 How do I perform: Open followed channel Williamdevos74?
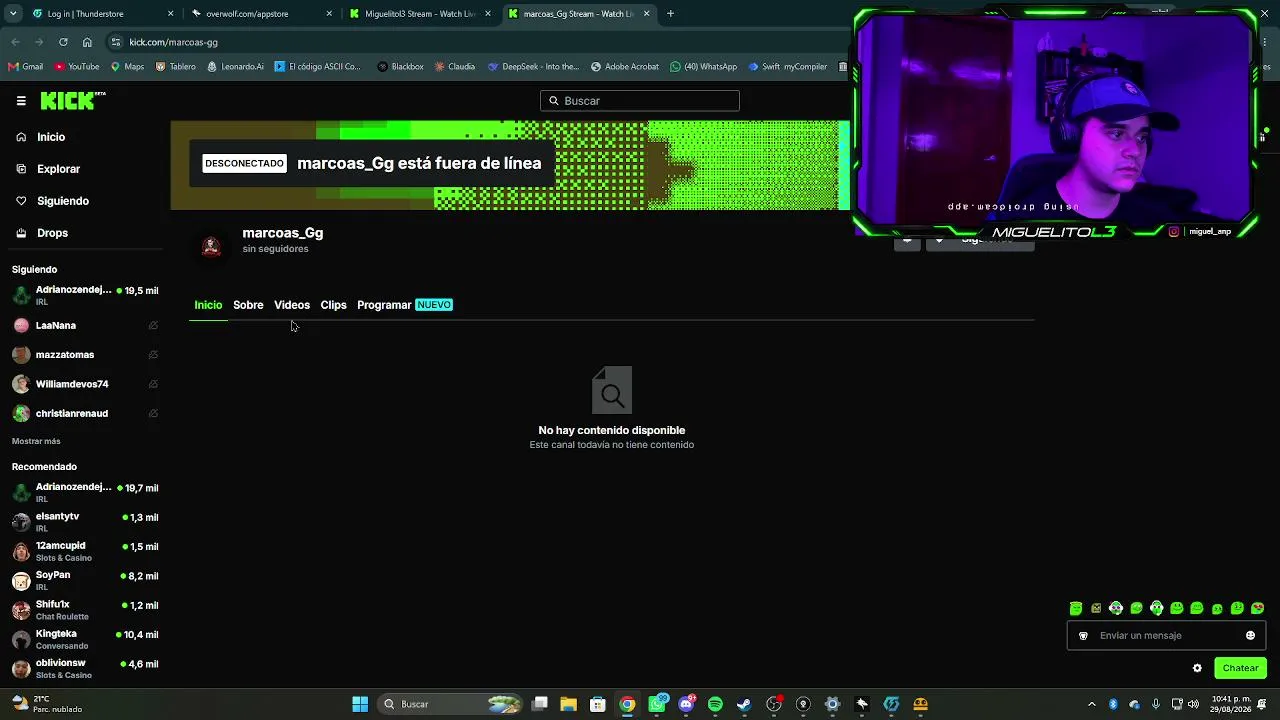tap(85, 384)
